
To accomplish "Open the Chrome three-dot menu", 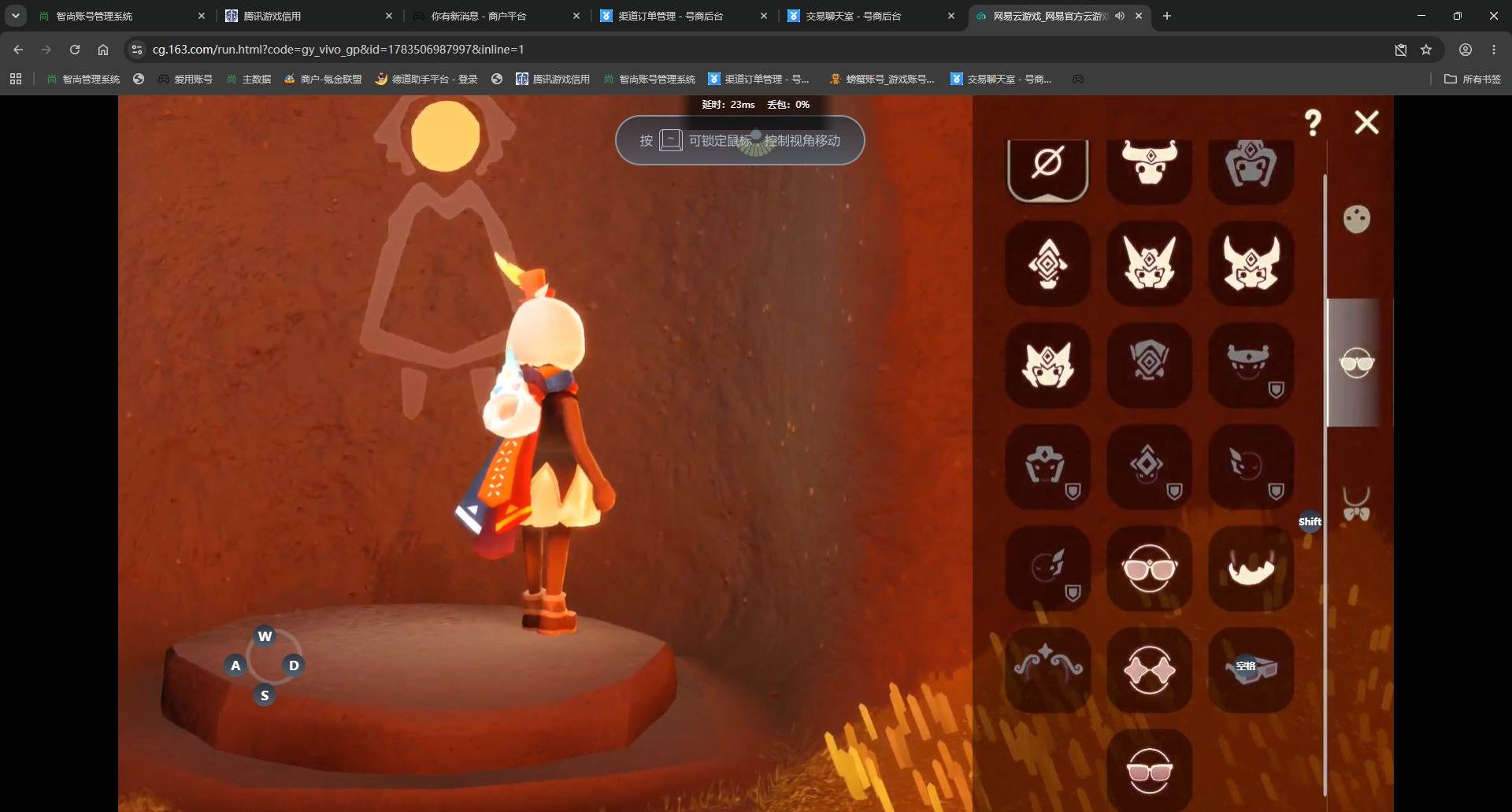I will click(1494, 50).
